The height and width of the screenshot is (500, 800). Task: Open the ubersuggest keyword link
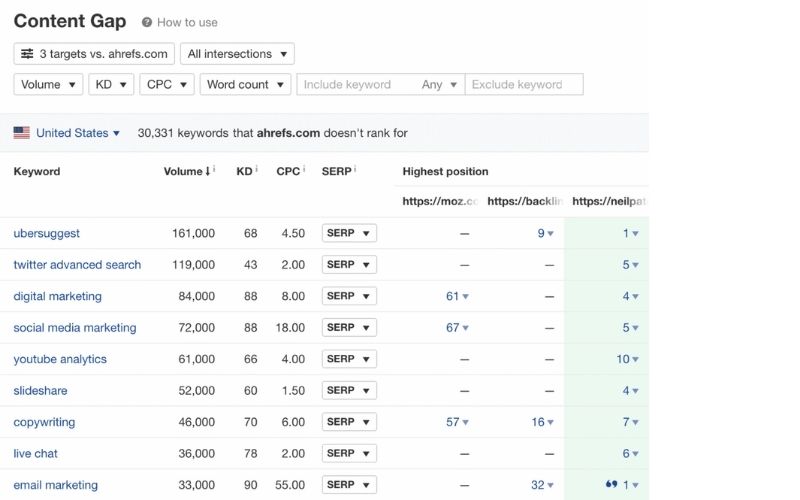(46, 233)
